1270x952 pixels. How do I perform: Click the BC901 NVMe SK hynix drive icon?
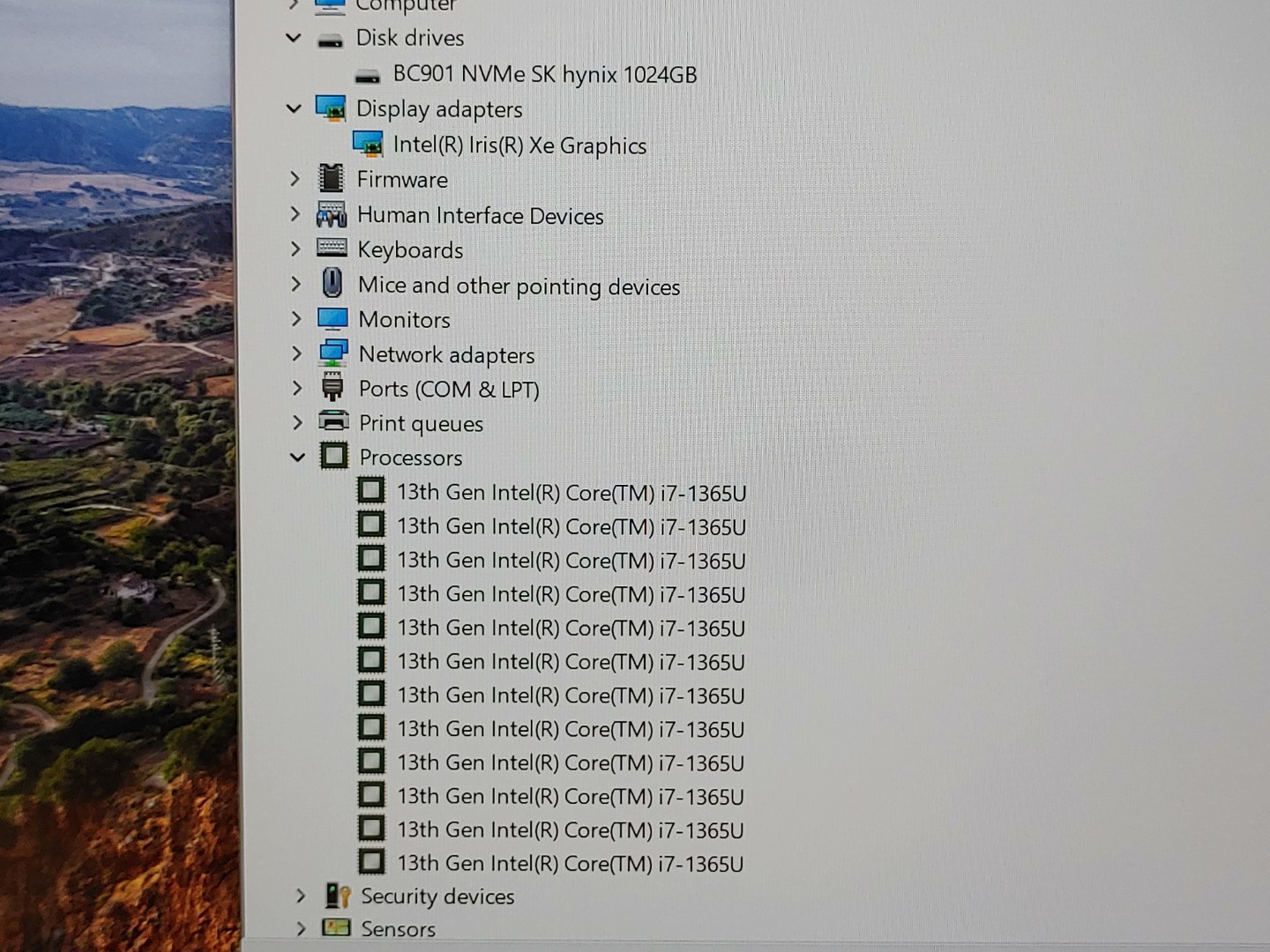coord(367,77)
